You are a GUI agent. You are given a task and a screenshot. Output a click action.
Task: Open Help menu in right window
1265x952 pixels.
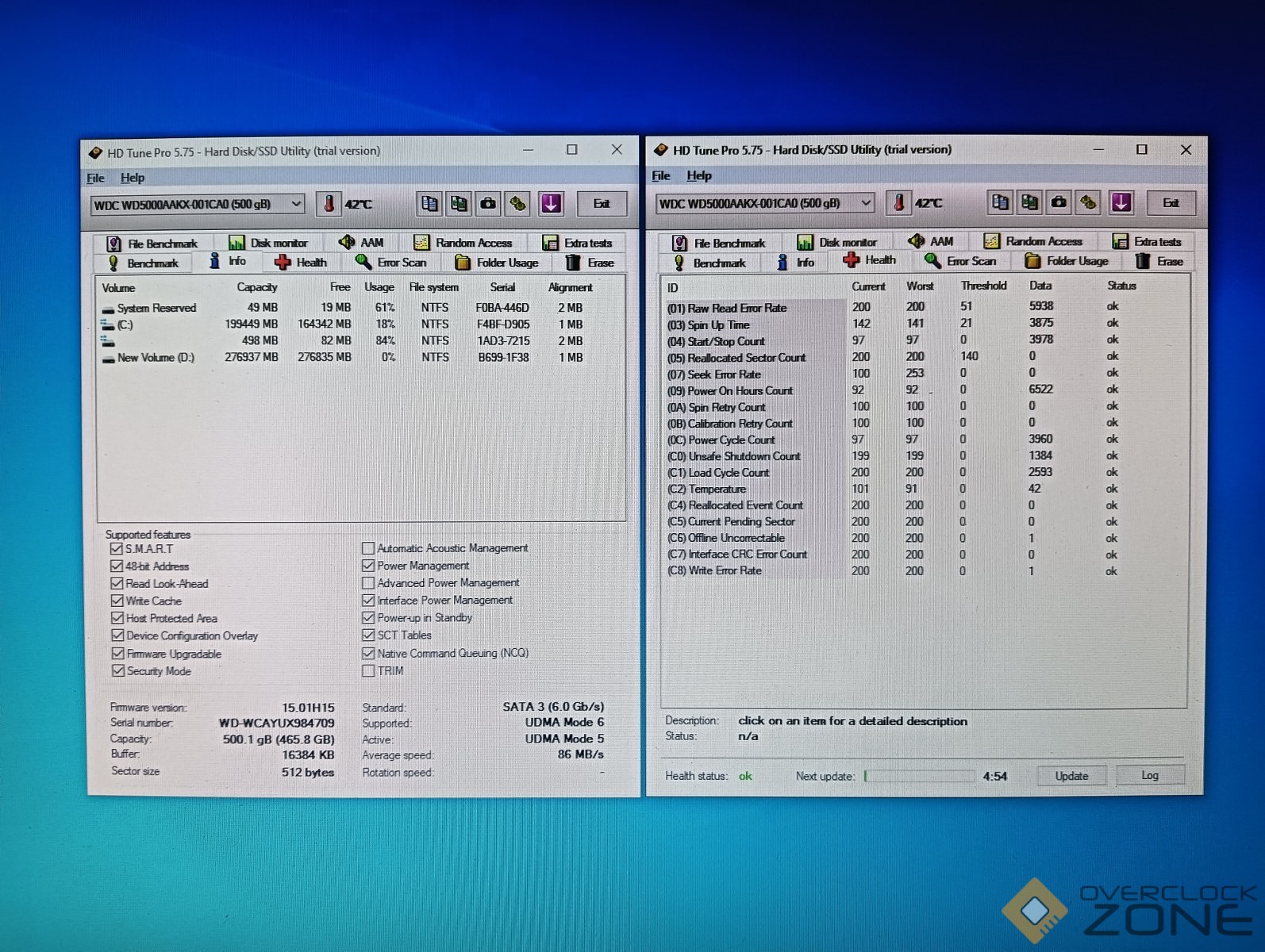point(699,176)
